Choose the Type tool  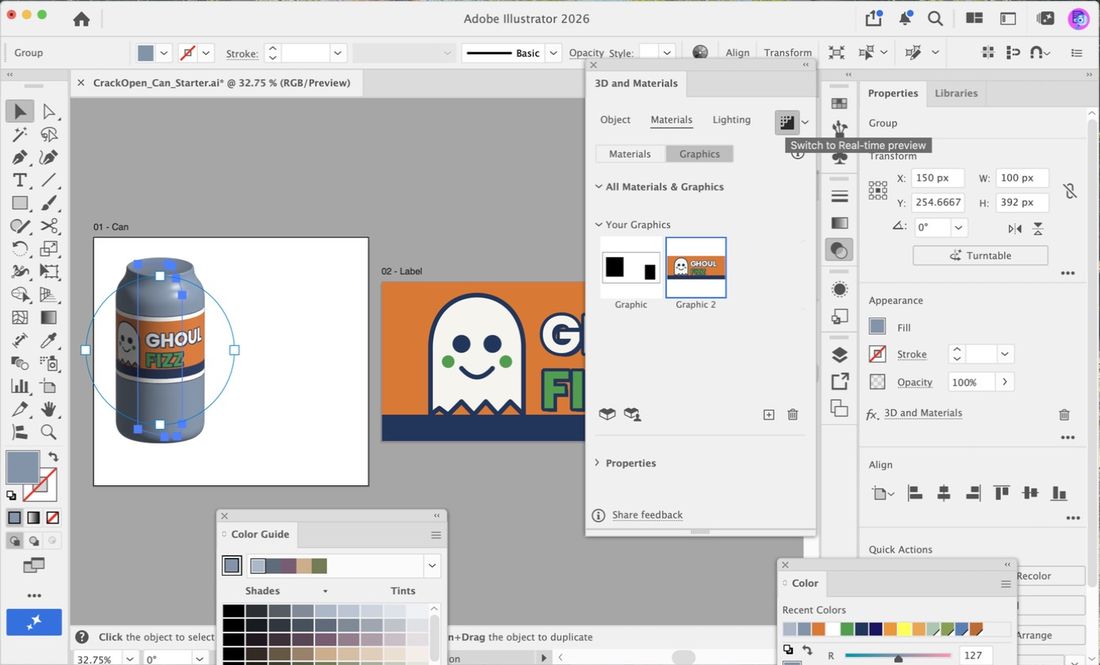click(20, 180)
